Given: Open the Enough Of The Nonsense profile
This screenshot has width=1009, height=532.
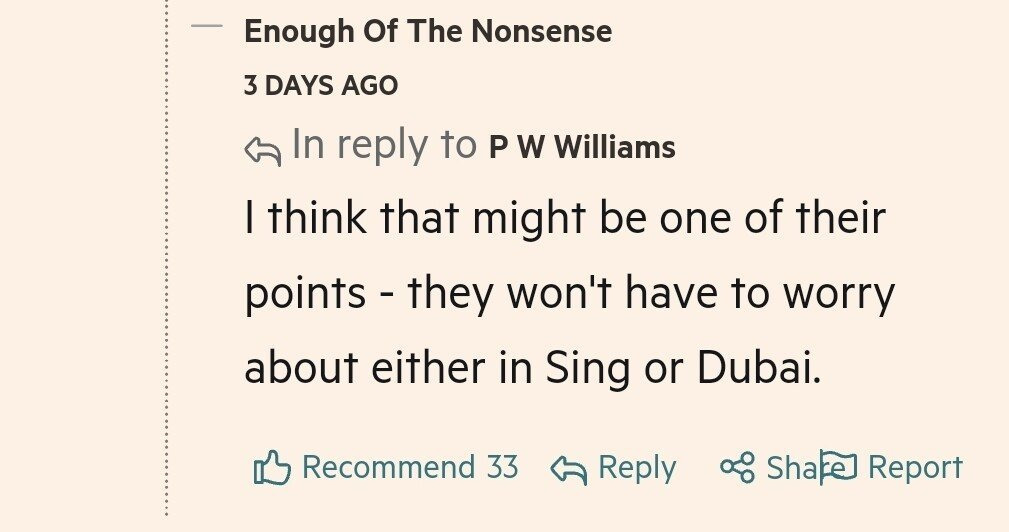Looking at the screenshot, I should (427, 31).
